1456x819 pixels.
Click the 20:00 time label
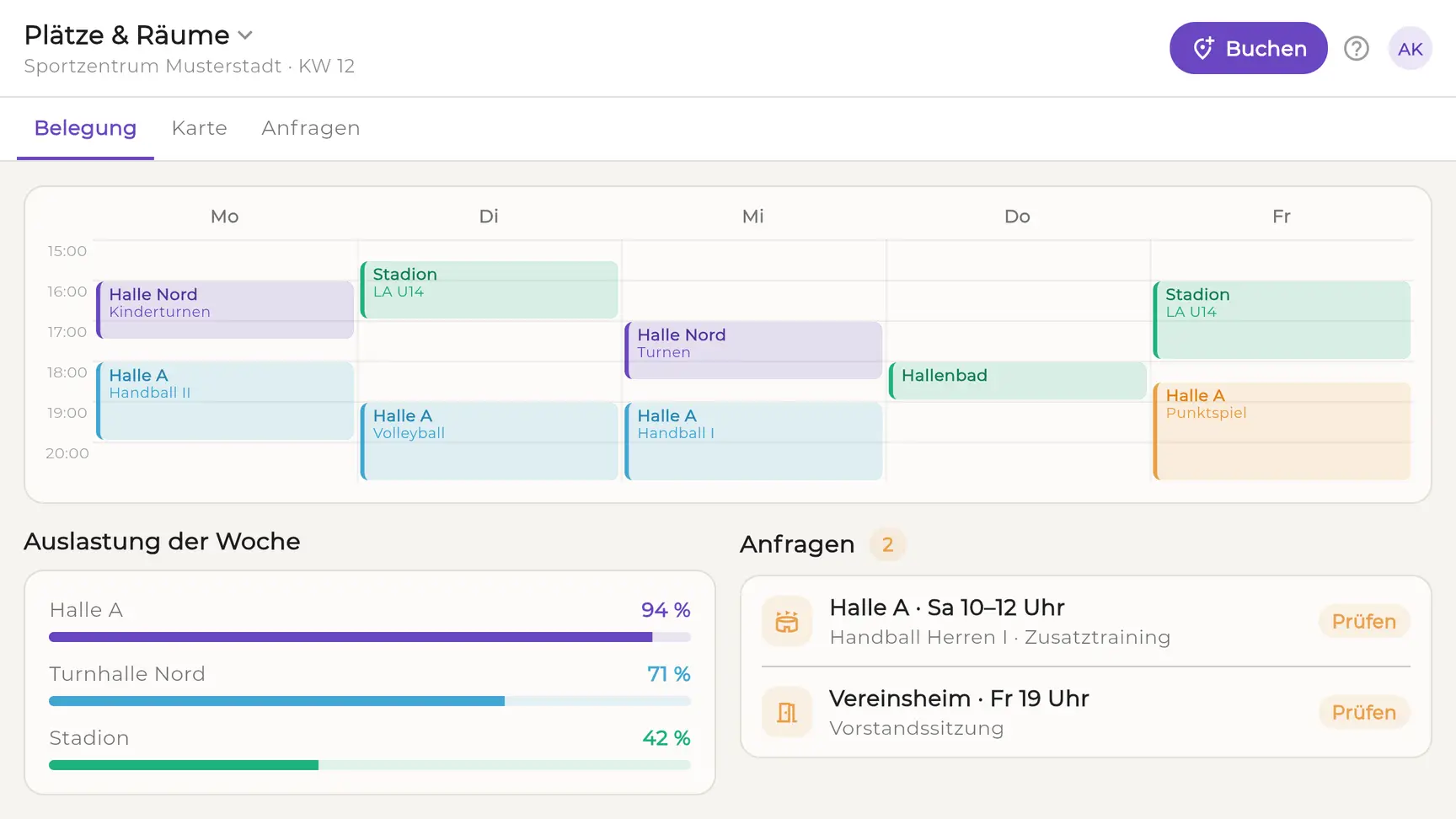(67, 453)
